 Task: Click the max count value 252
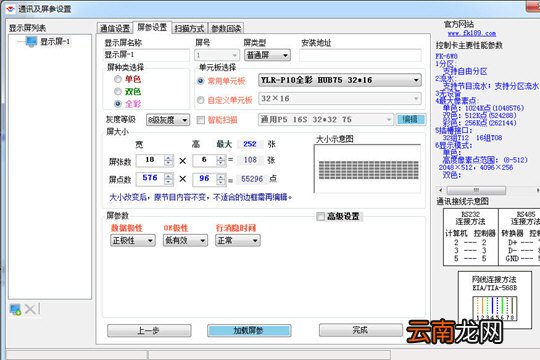point(250,144)
